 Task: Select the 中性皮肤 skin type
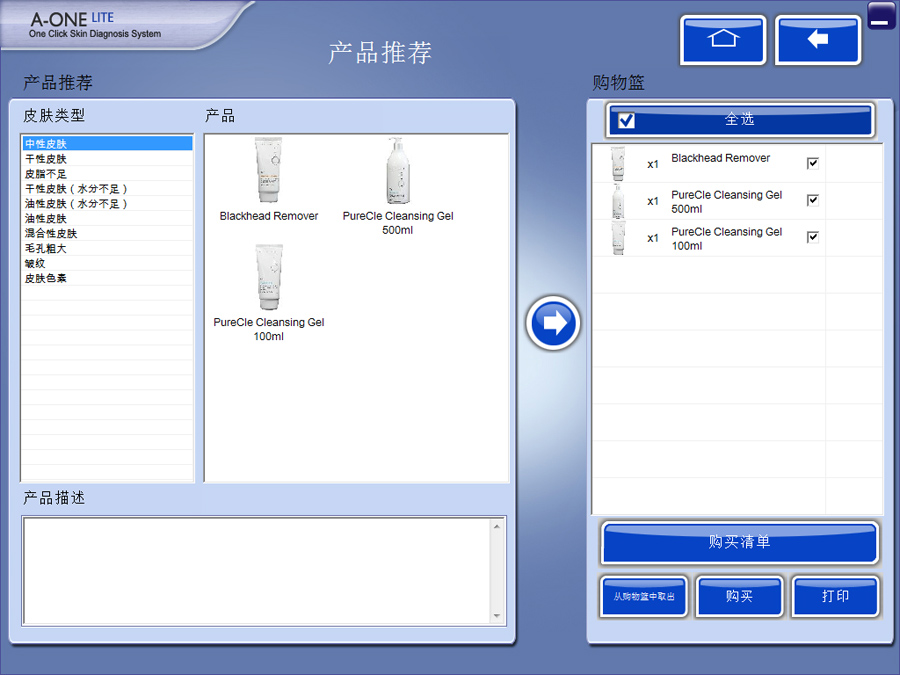point(107,143)
